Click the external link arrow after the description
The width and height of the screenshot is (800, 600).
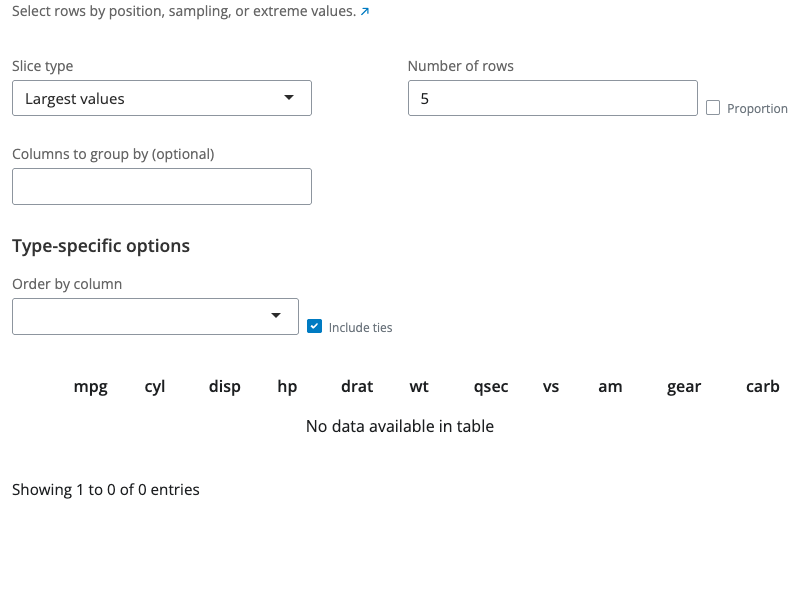coord(365,11)
